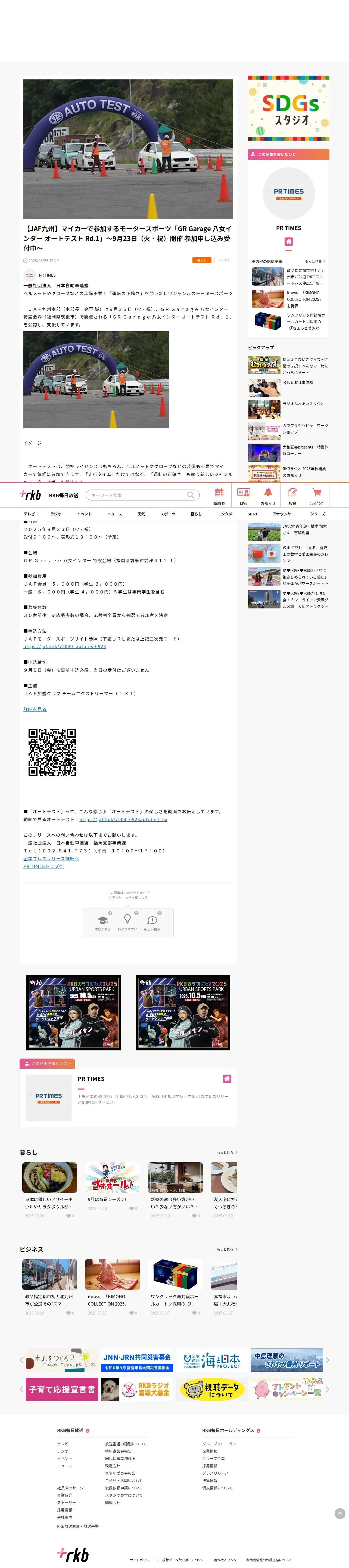Click PR TIMES circular logo in sidebar
Image resolution: width=349 pixels, height=1568 pixels.
[x=289, y=194]
